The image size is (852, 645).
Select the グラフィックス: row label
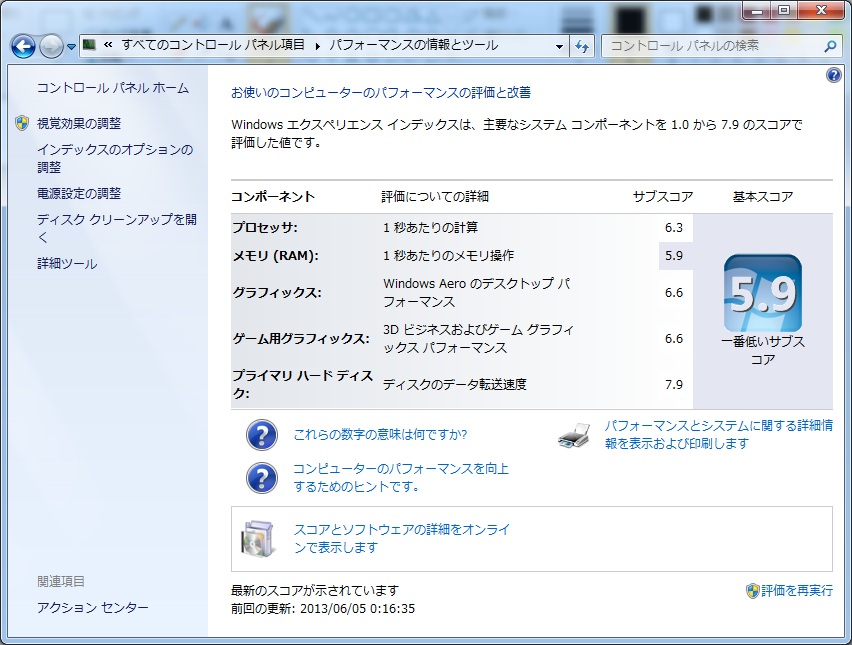(277, 292)
